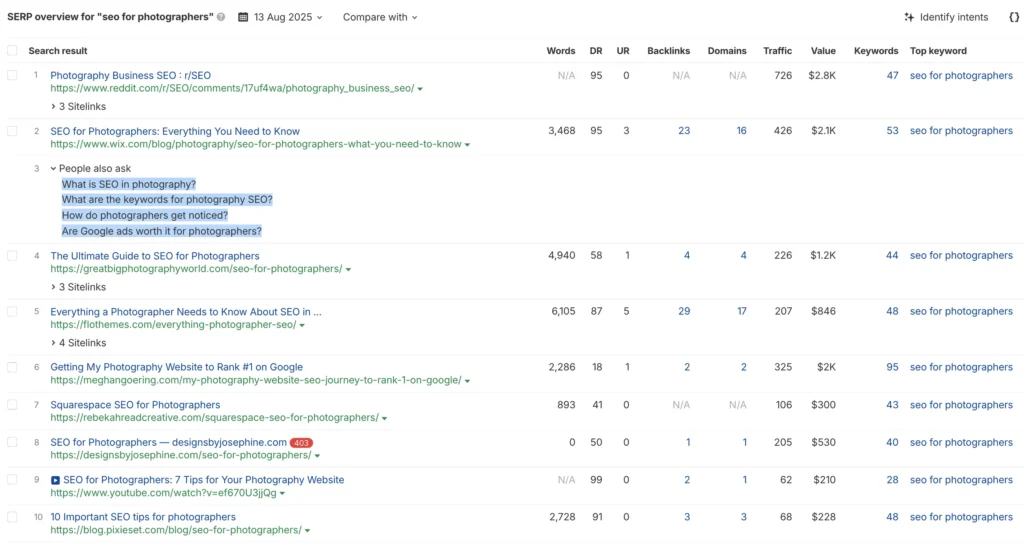Check the box for the Wix result row
The image size is (1024, 547).
12,131
